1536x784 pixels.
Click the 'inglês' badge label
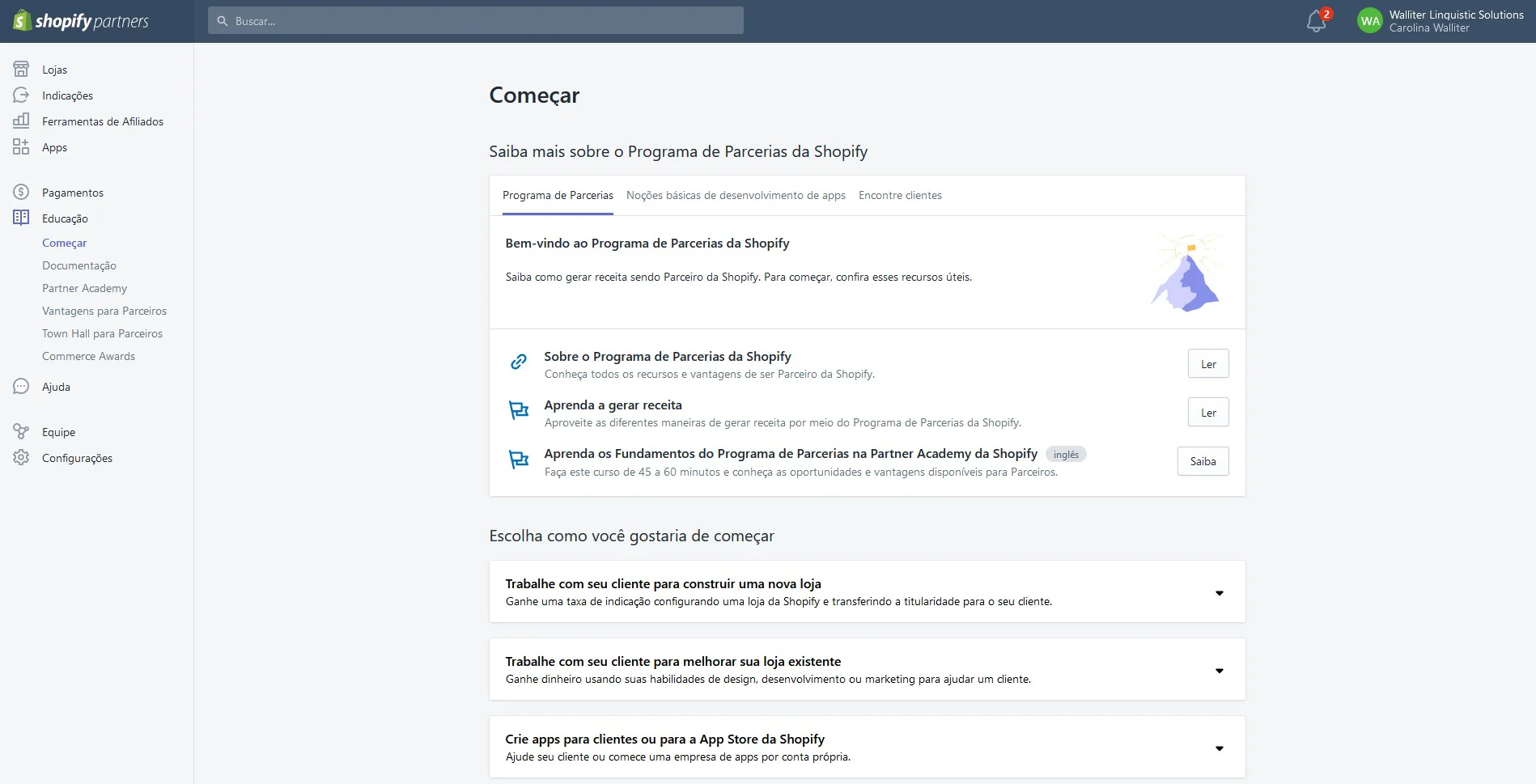pyautogui.click(x=1066, y=455)
